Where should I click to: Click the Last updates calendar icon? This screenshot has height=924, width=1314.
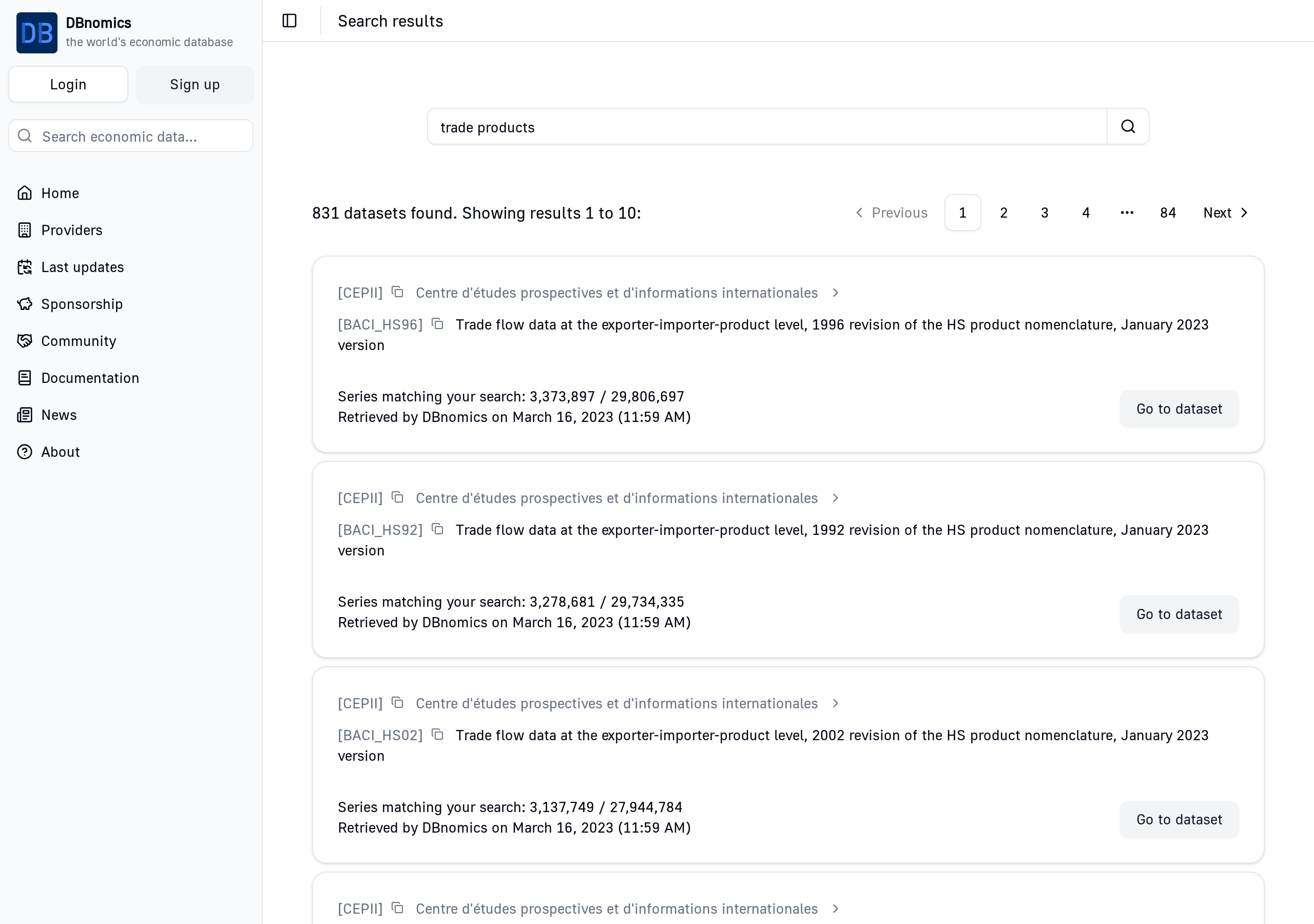click(x=25, y=267)
